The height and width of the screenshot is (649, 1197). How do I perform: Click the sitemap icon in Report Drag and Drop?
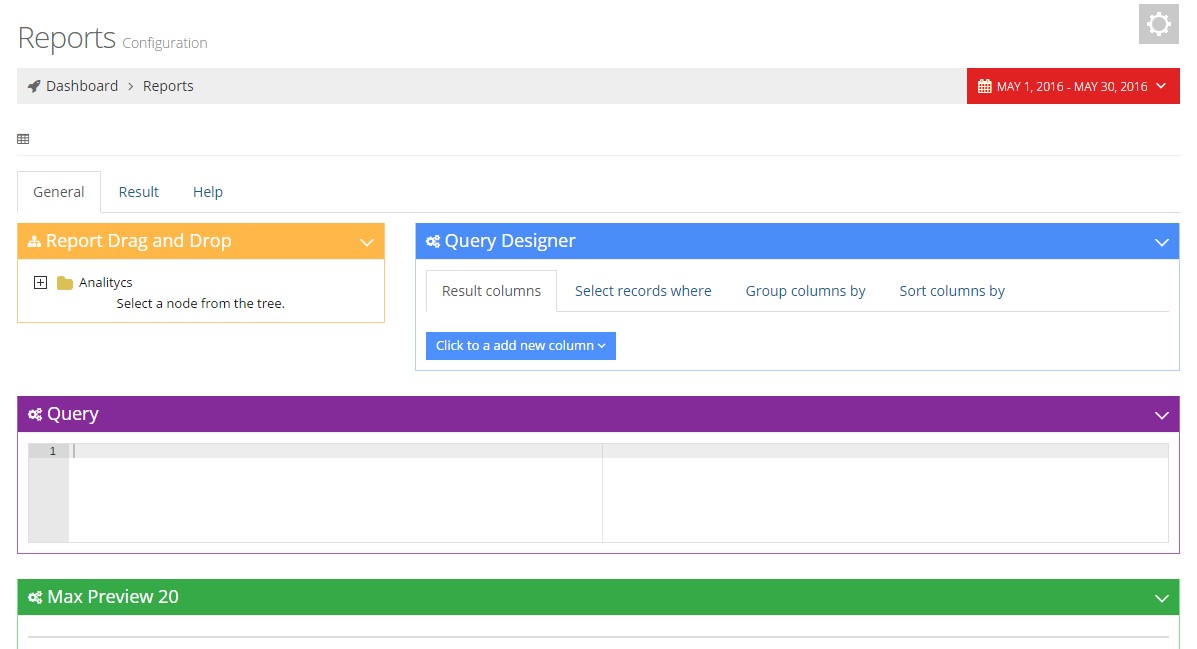[x=33, y=242]
